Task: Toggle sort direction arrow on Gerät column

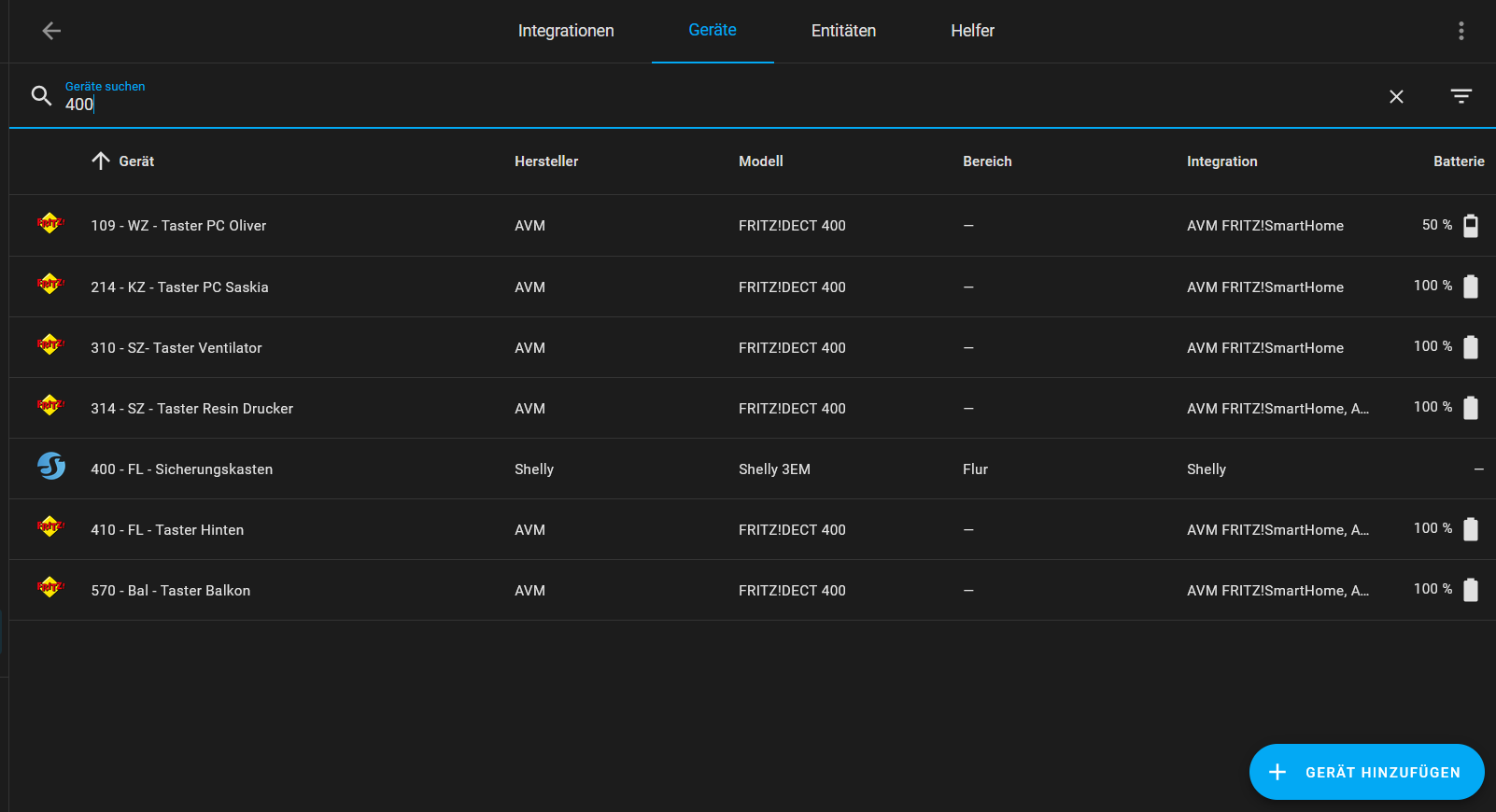Action: pyautogui.click(x=101, y=161)
